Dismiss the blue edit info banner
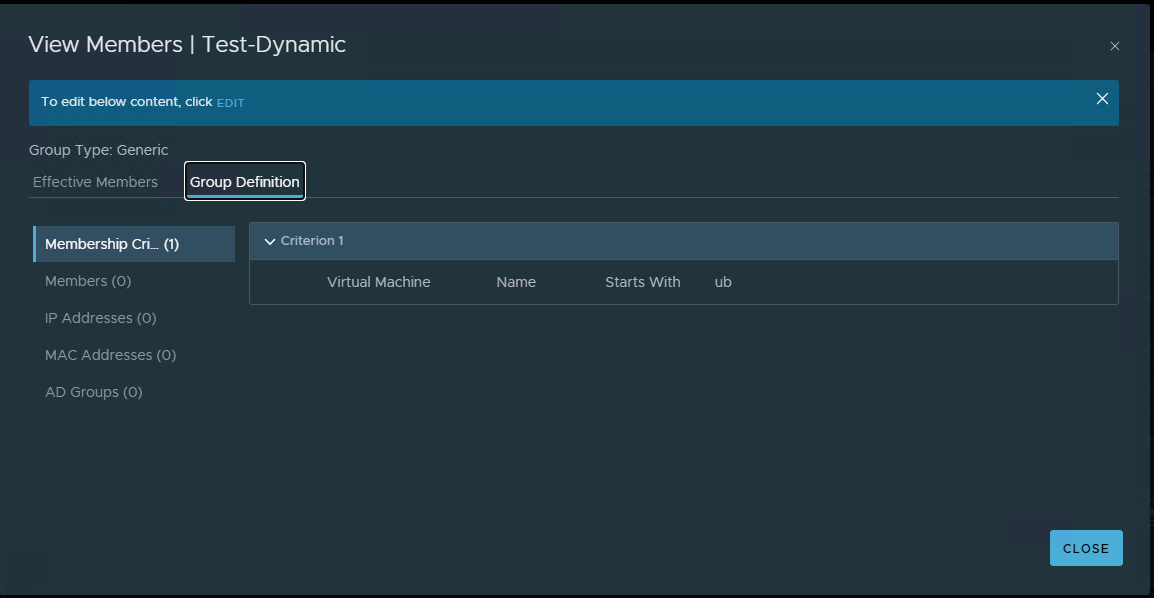The height and width of the screenshot is (598, 1154). (1102, 99)
